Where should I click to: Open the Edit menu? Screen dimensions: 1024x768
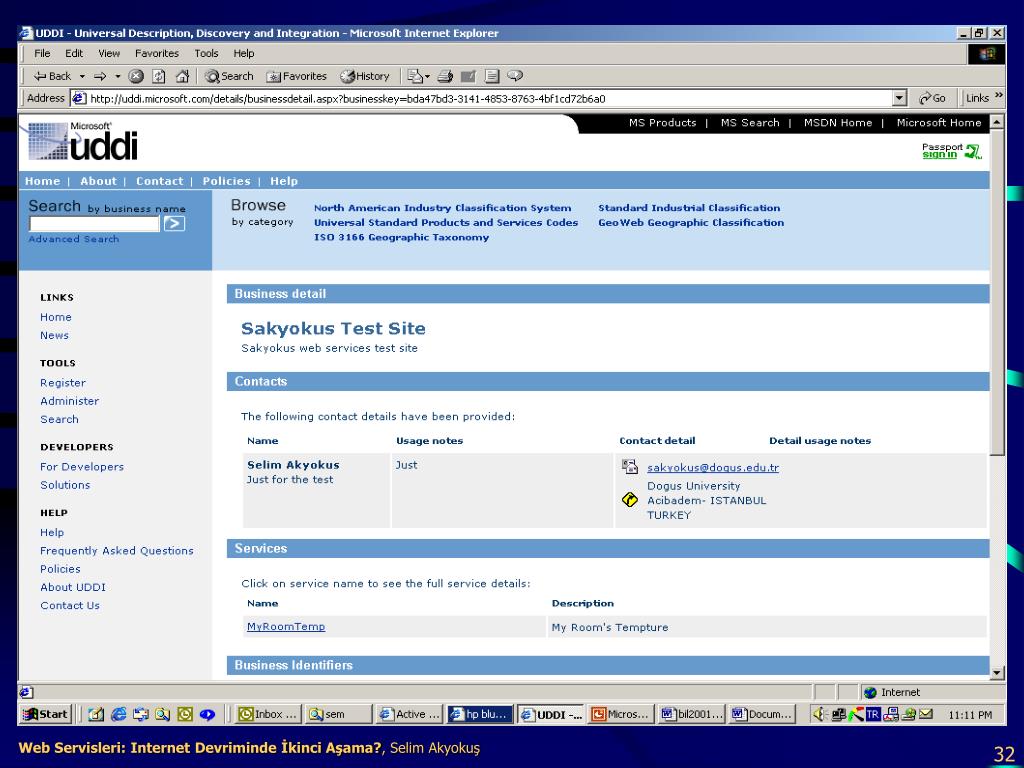point(74,54)
